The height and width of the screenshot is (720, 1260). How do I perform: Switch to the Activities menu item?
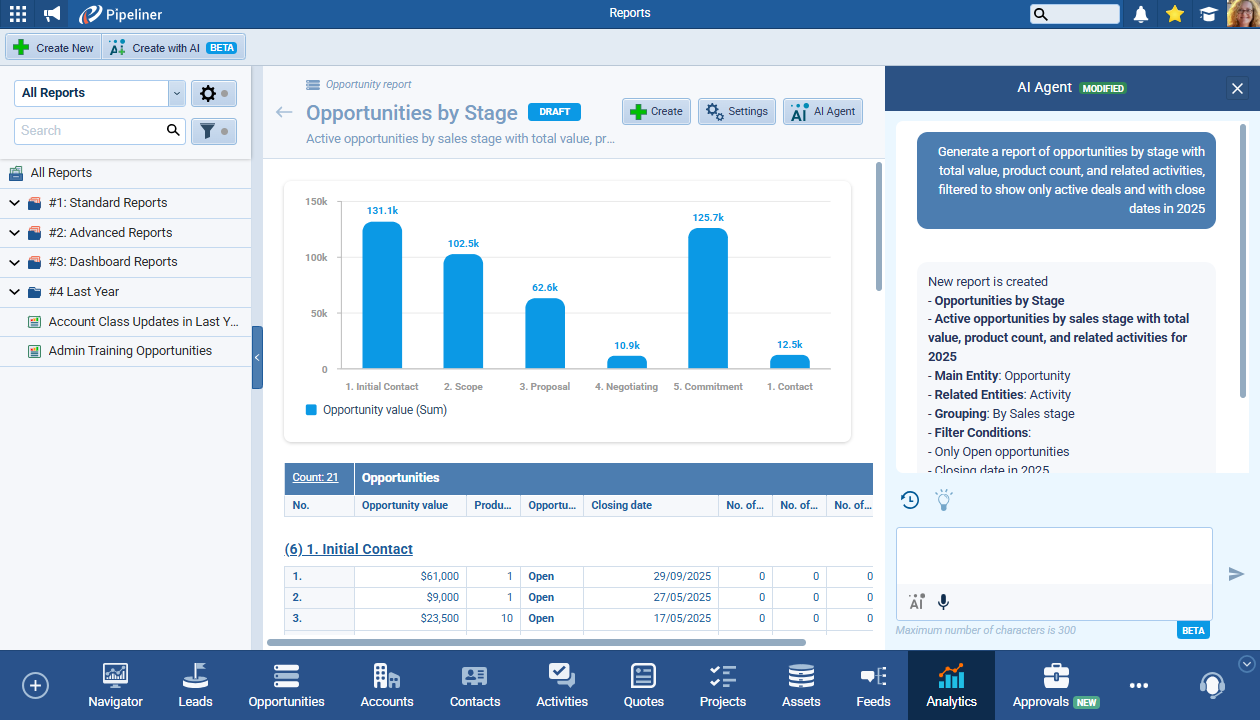tap(562, 686)
